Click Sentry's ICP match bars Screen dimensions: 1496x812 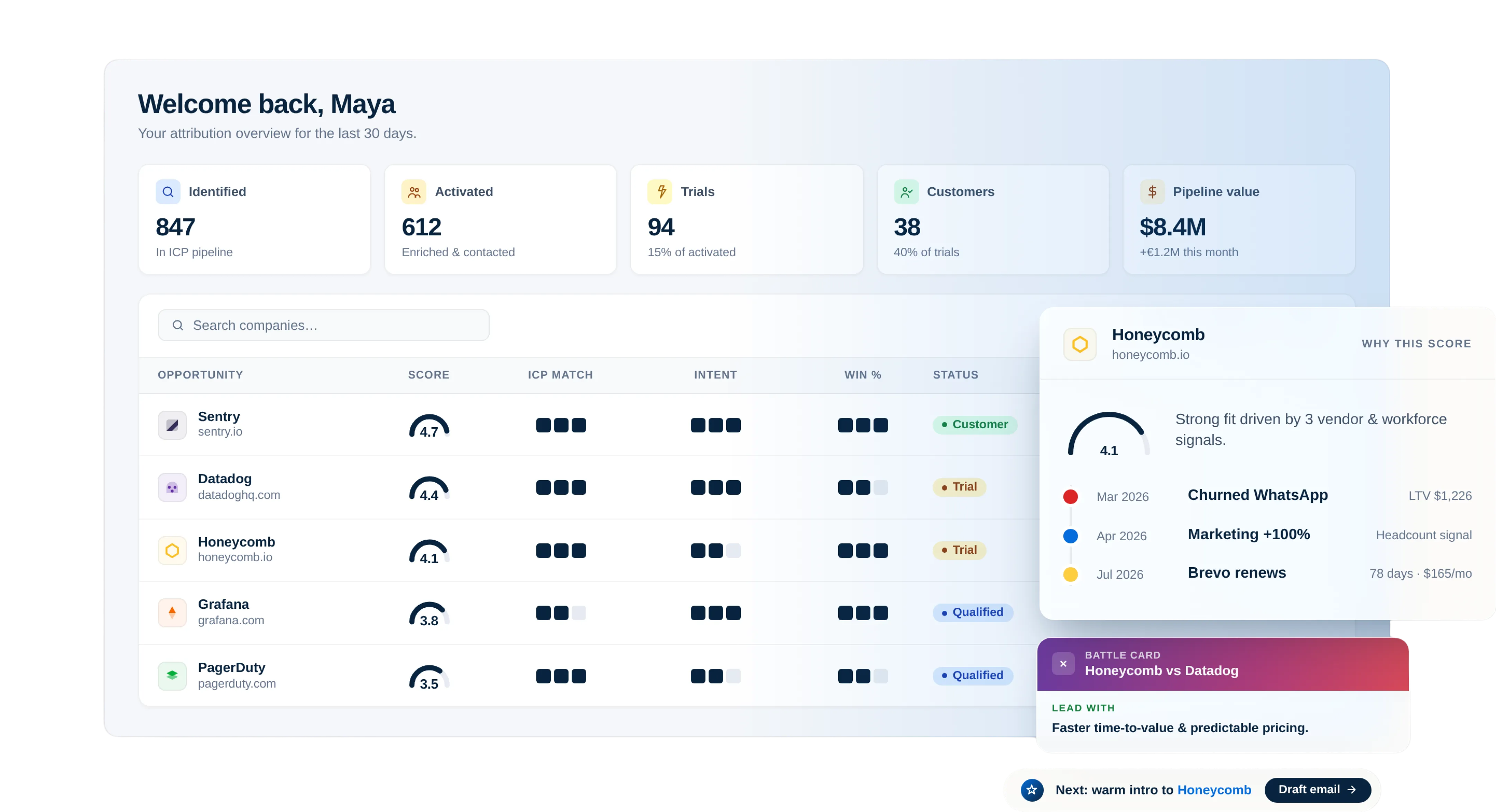click(x=561, y=425)
